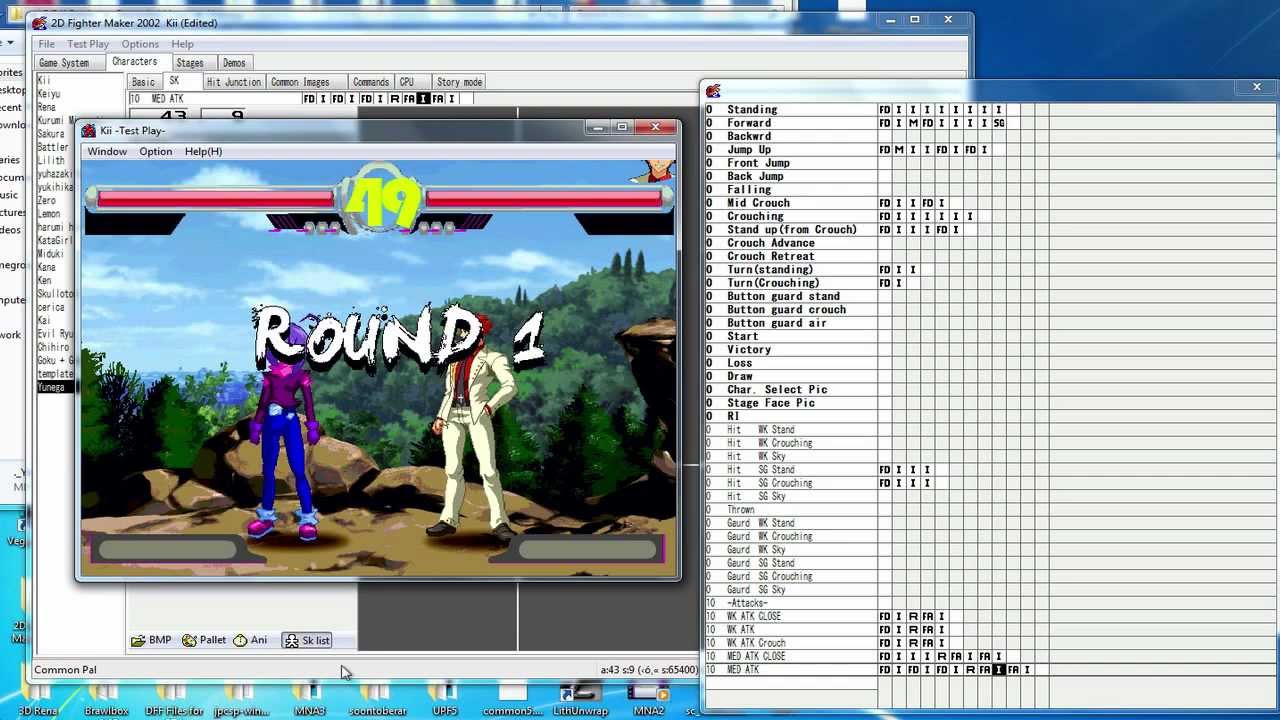The width and height of the screenshot is (1280, 720).
Task: Open the UPF5 desktop folder
Action: (445, 699)
